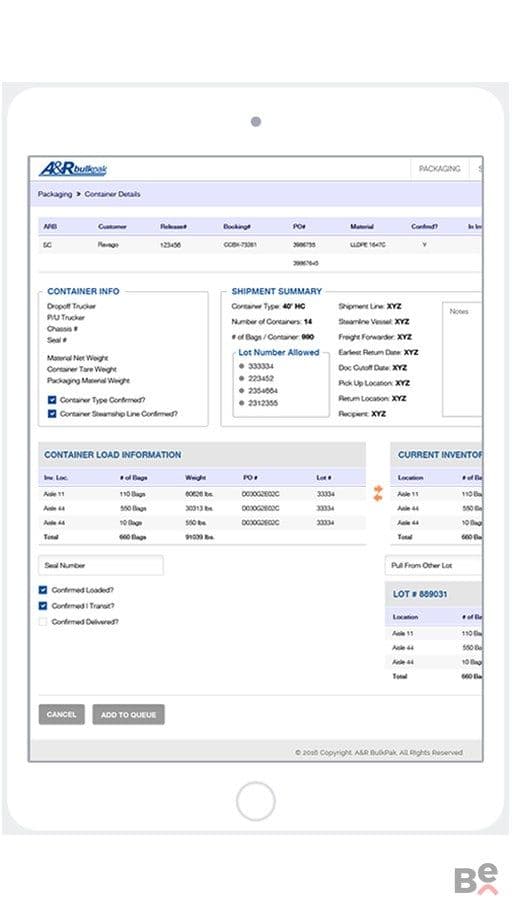This screenshot has height=916, width=512.
Task: Click into the Notes text area
Action: point(462,359)
